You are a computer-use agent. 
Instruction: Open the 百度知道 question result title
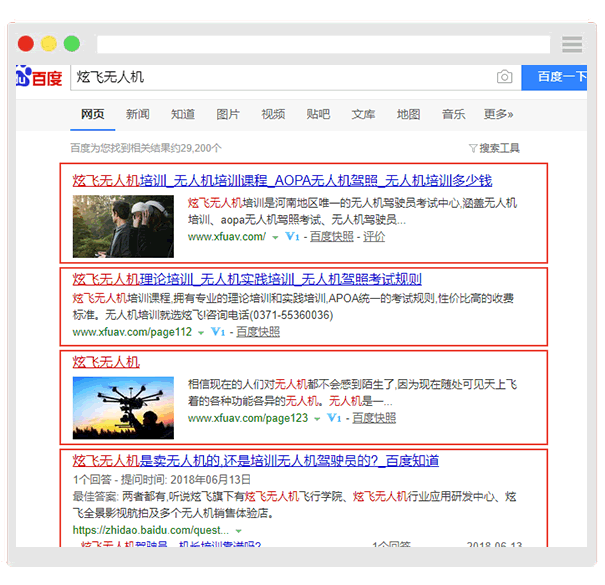pos(255,460)
